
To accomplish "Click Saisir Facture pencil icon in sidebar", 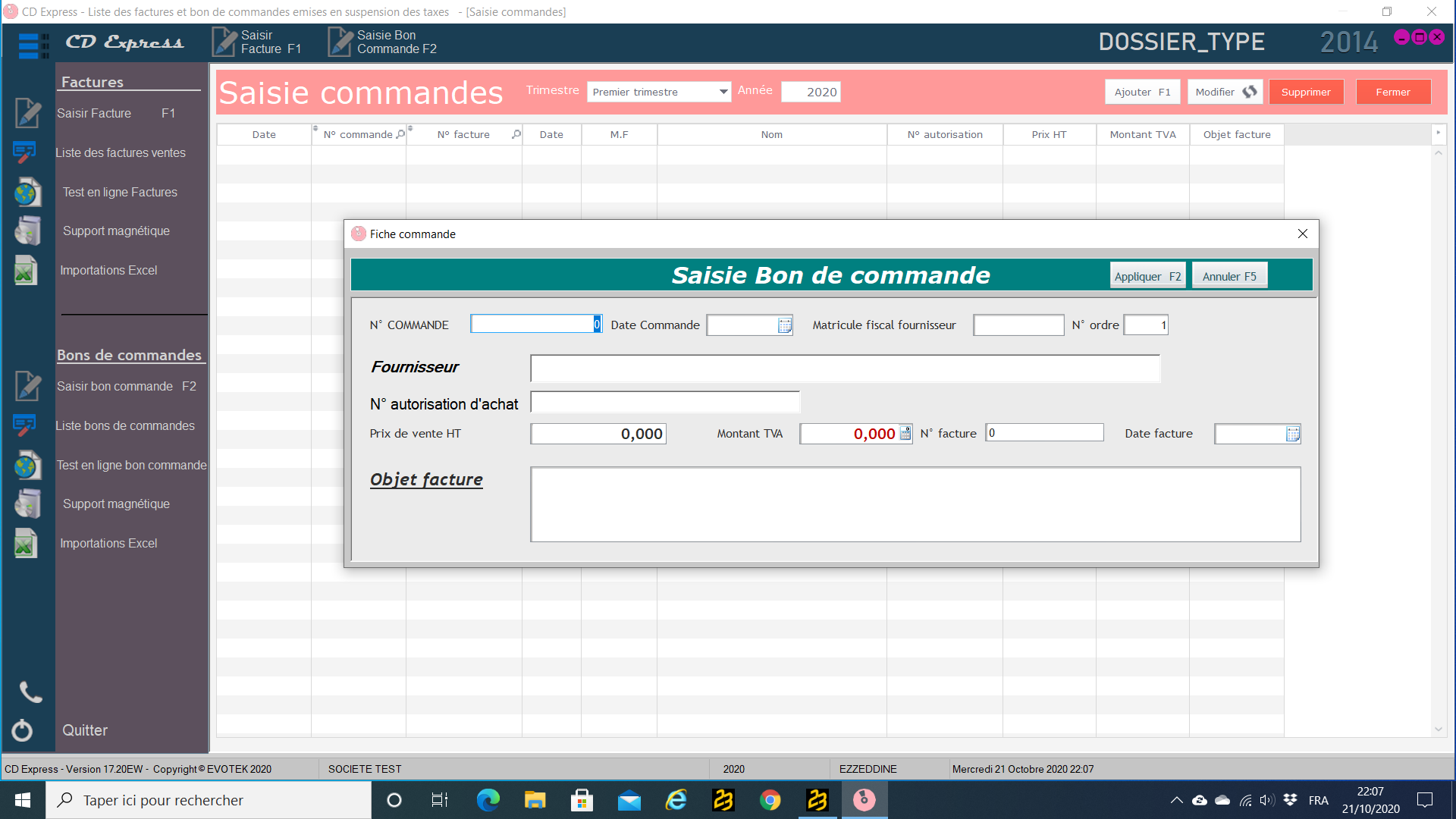I will 27,113.
